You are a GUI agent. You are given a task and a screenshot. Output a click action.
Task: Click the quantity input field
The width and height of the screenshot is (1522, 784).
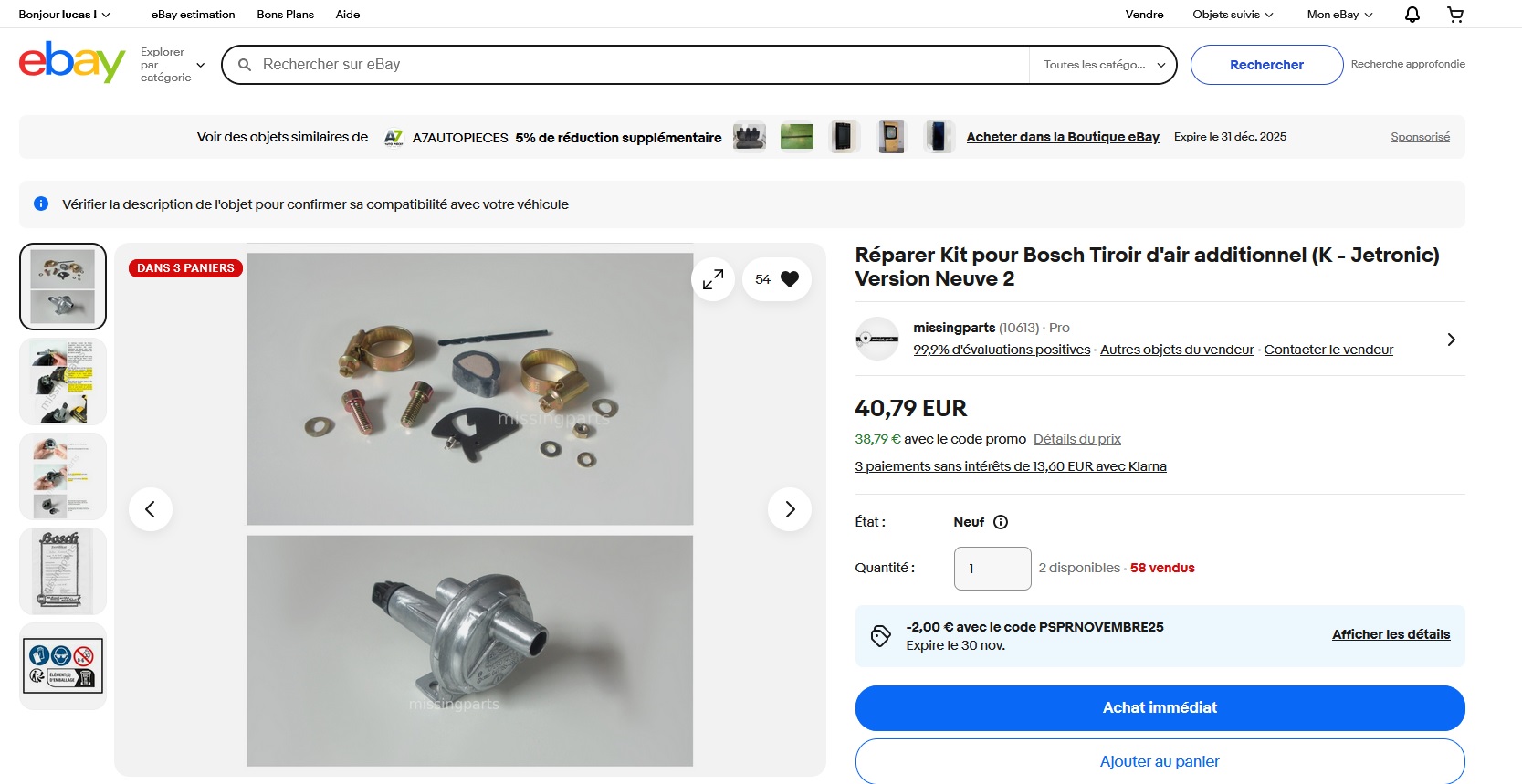(x=992, y=569)
